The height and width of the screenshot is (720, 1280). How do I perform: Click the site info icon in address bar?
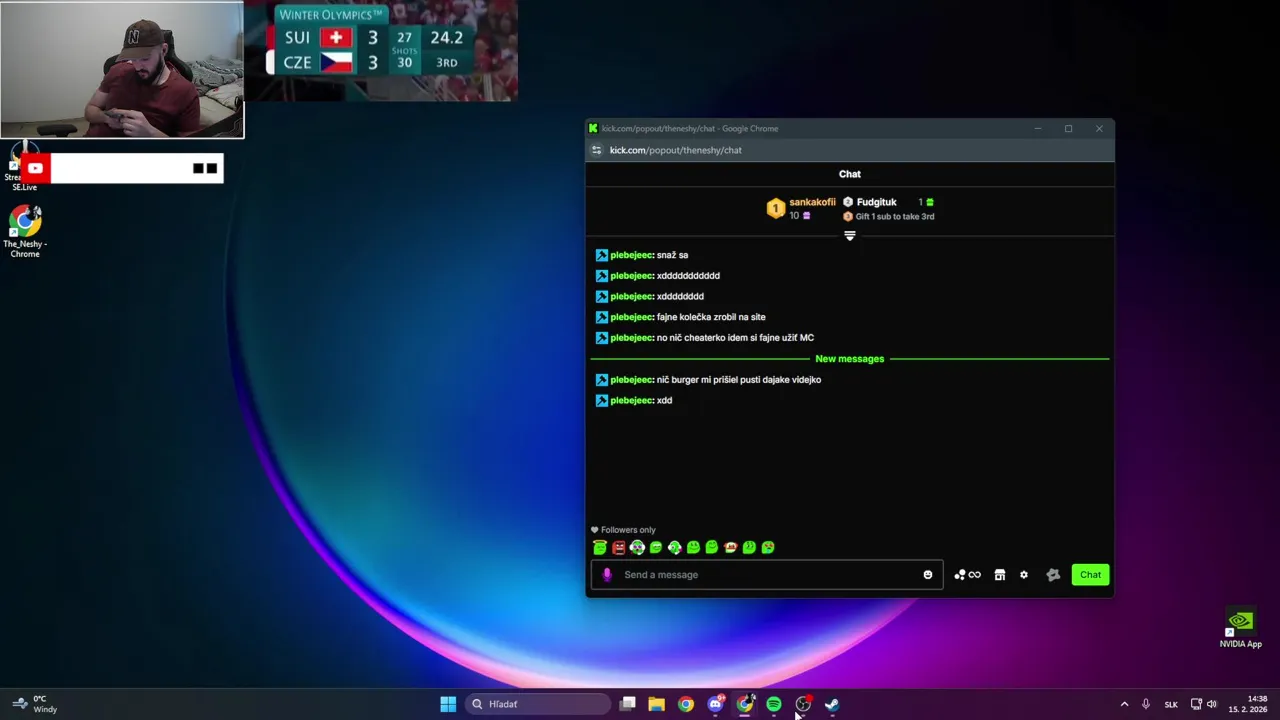click(x=597, y=150)
